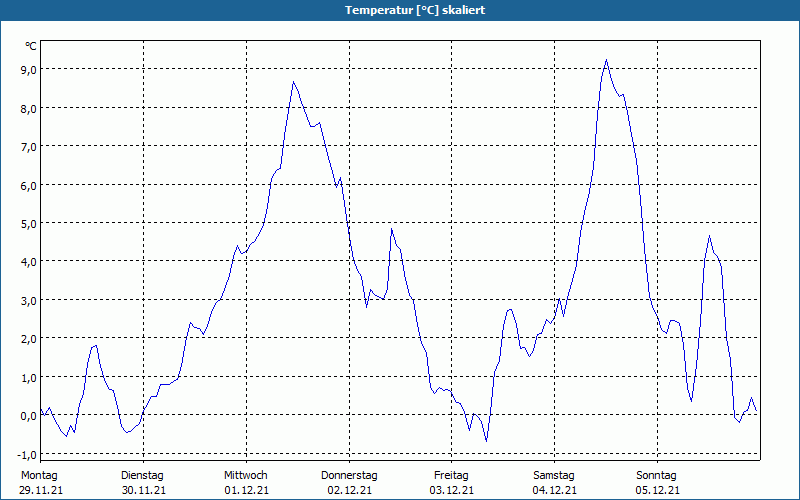Click the 8,0 y-axis label
The height and width of the screenshot is (500, 800).
[29, 109]
